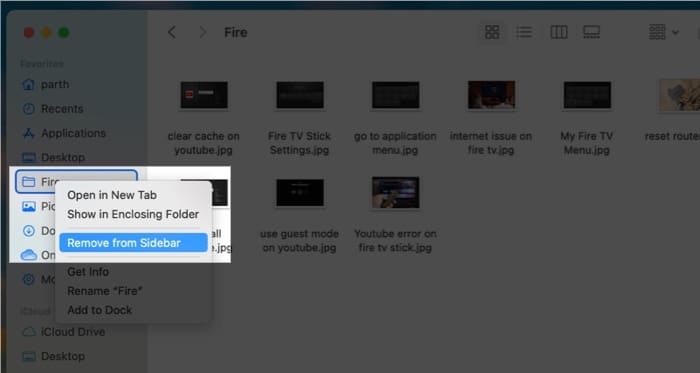Select Fire TV Stick Settings.jpg thumbnail
This screenshot has height=373, width=700.
(x=300, y=95)
